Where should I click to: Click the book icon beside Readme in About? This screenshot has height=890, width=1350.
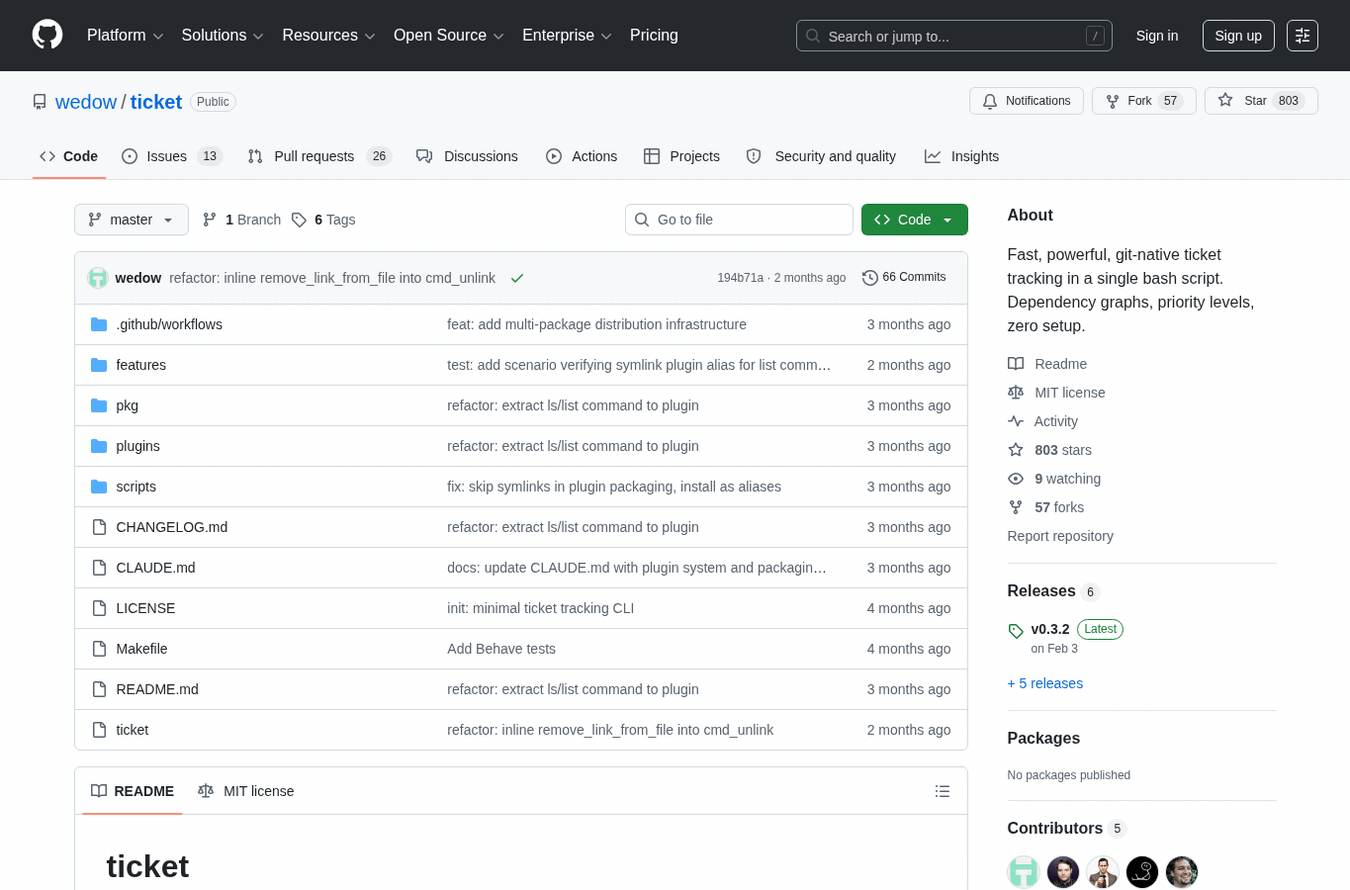[1016, 364]
